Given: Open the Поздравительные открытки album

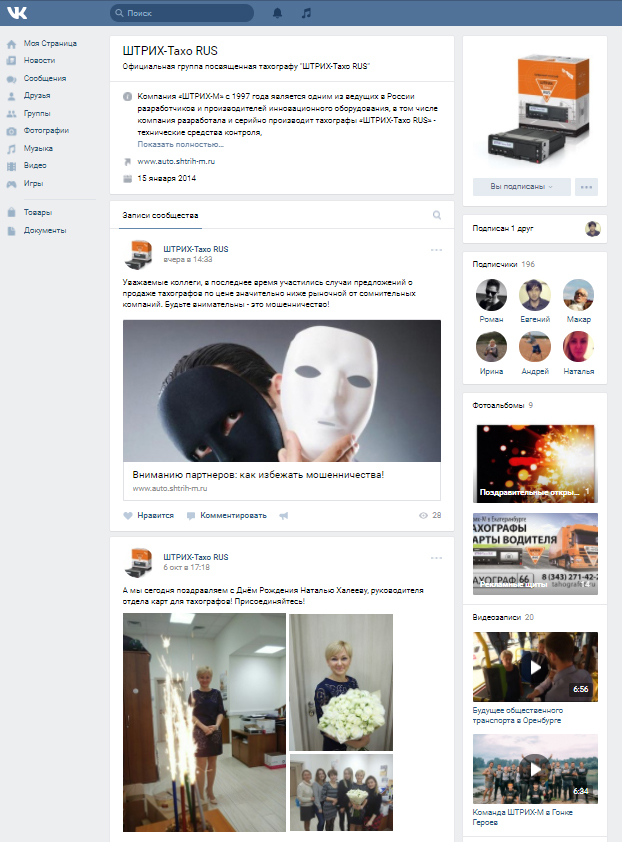Looking at the screenshot, I should coord(535,463).
